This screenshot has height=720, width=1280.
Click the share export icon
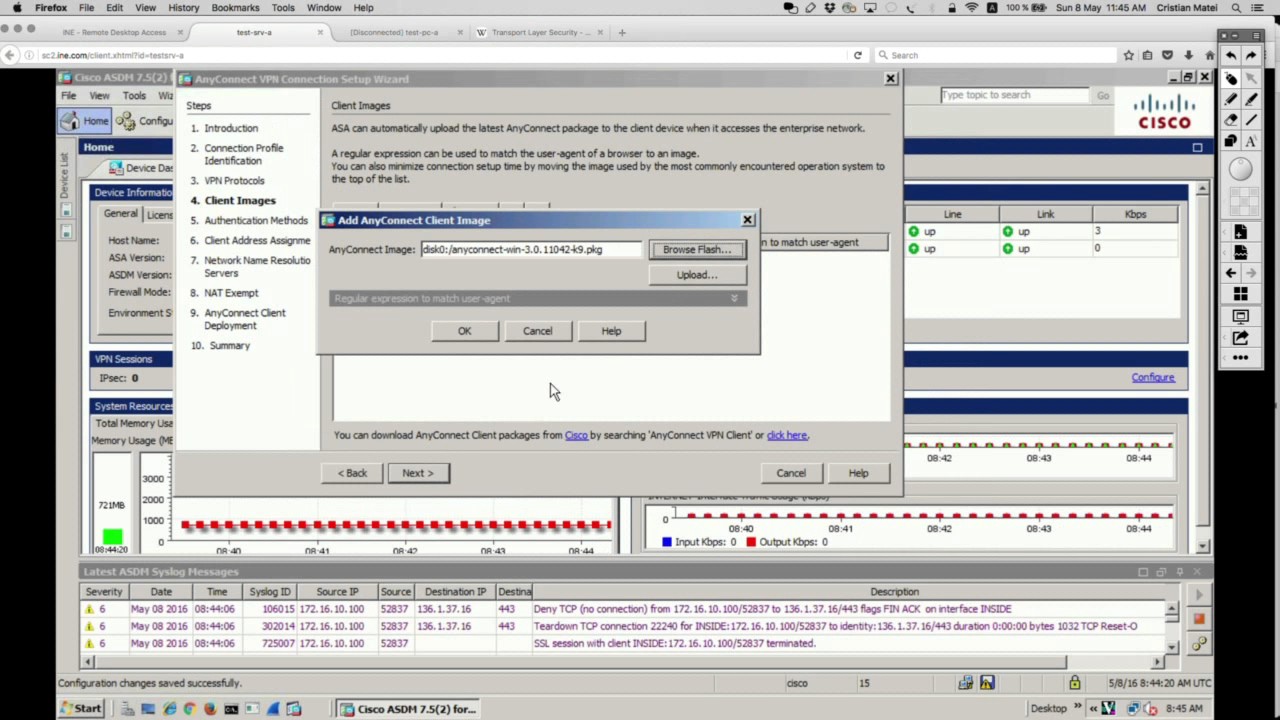1241,337
